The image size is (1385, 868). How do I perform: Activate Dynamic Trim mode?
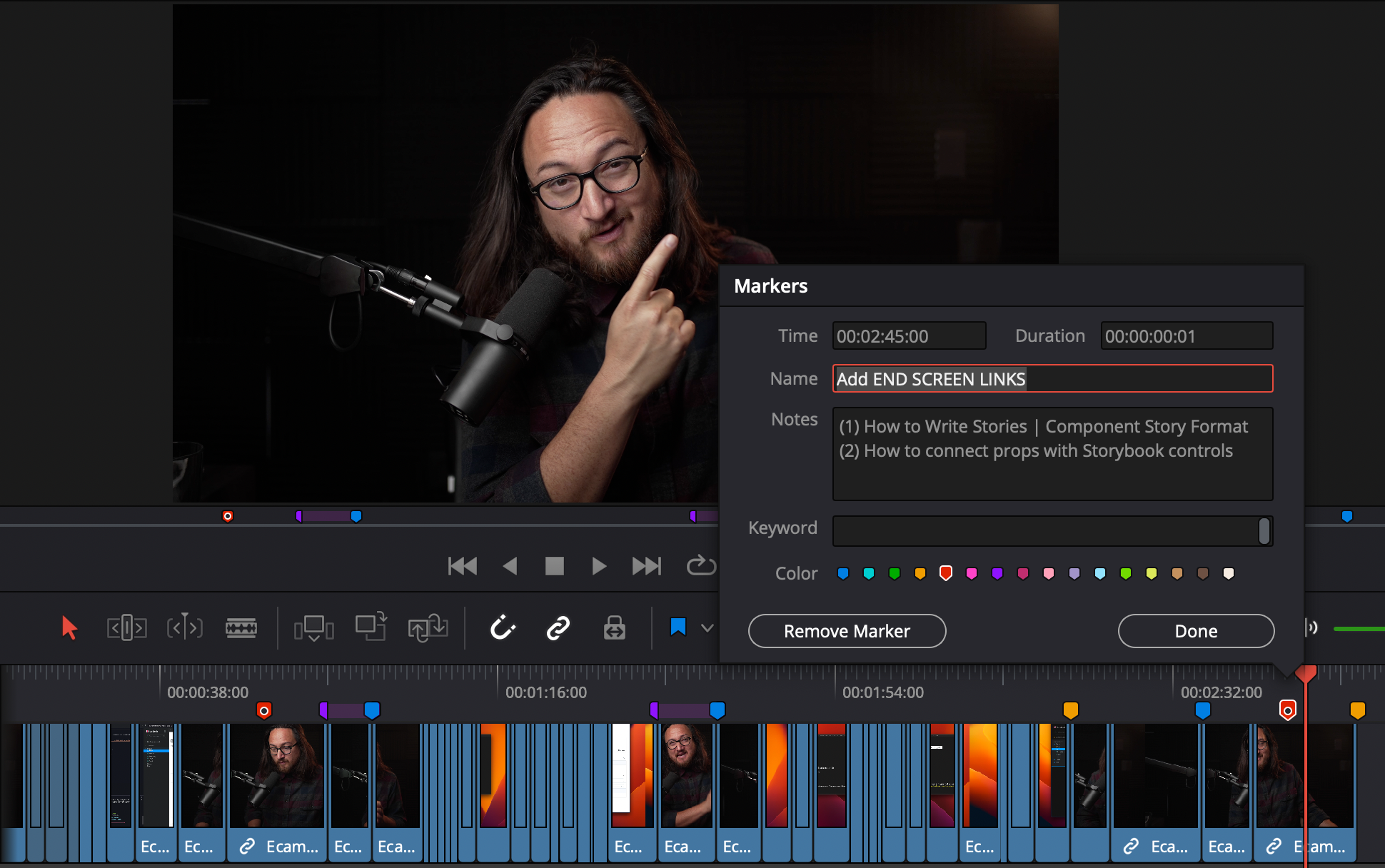pos(184,628)
